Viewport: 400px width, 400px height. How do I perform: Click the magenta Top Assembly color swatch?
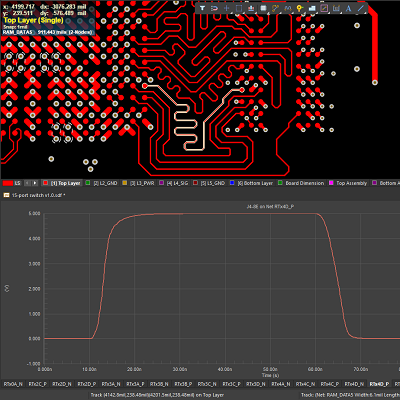pos(331,183)
